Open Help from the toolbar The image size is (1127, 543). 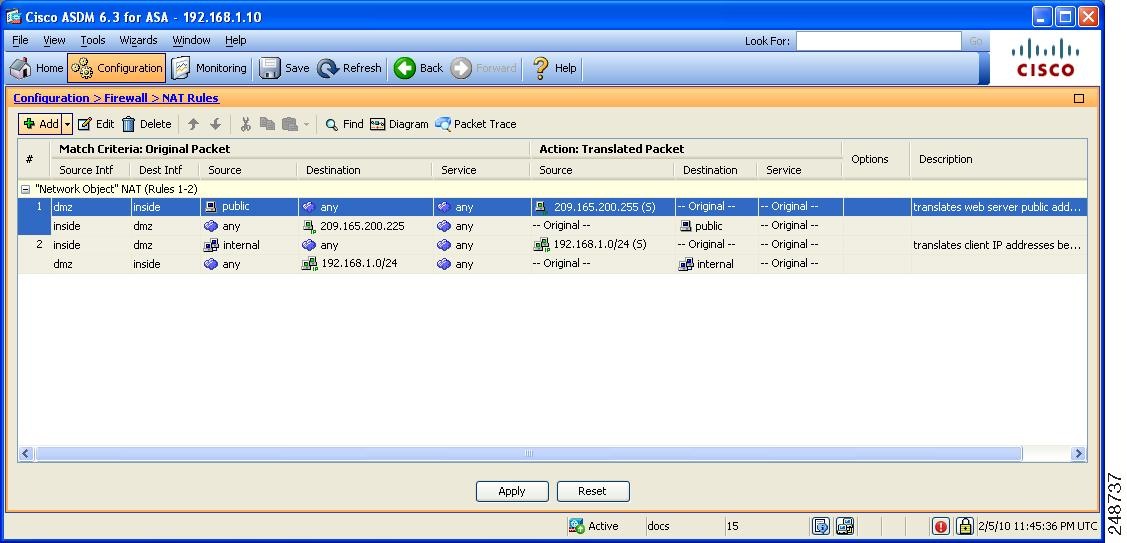[x=553, y=68]
